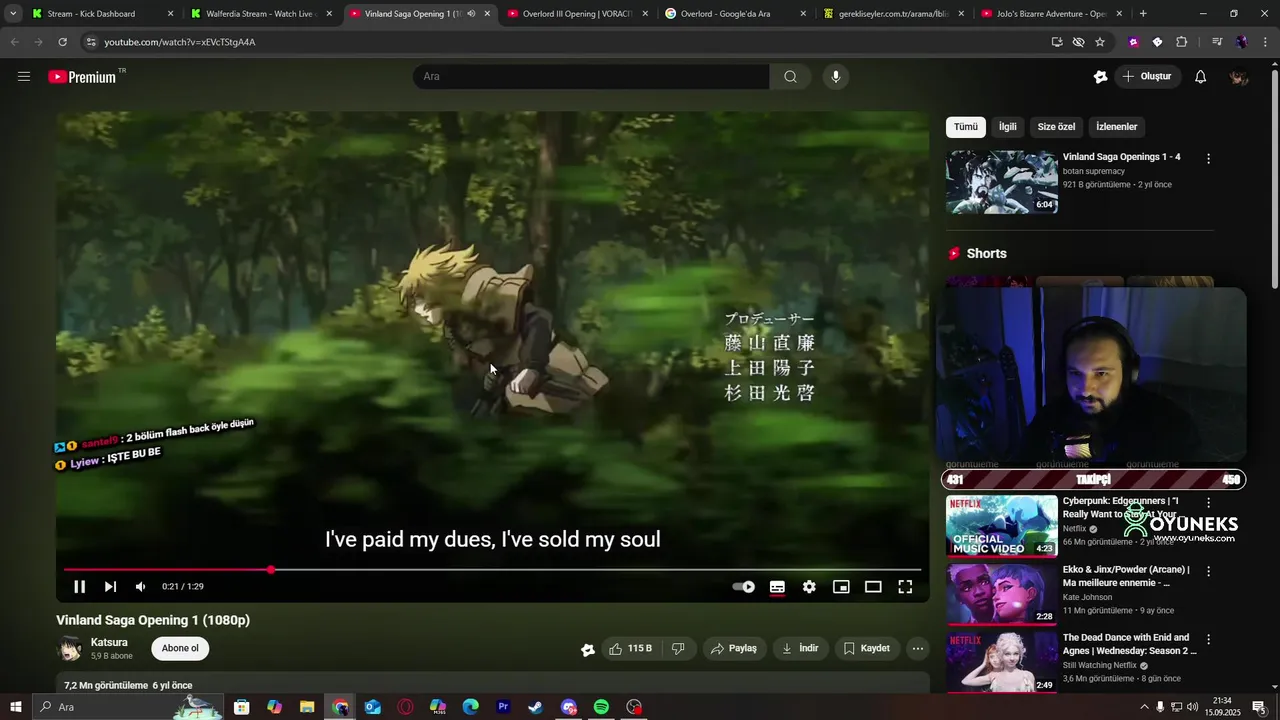Screen dimensions: 1280x720
Task: Switch to miniplayer mode
Action: pyautogui.click(x=841, y=587)
